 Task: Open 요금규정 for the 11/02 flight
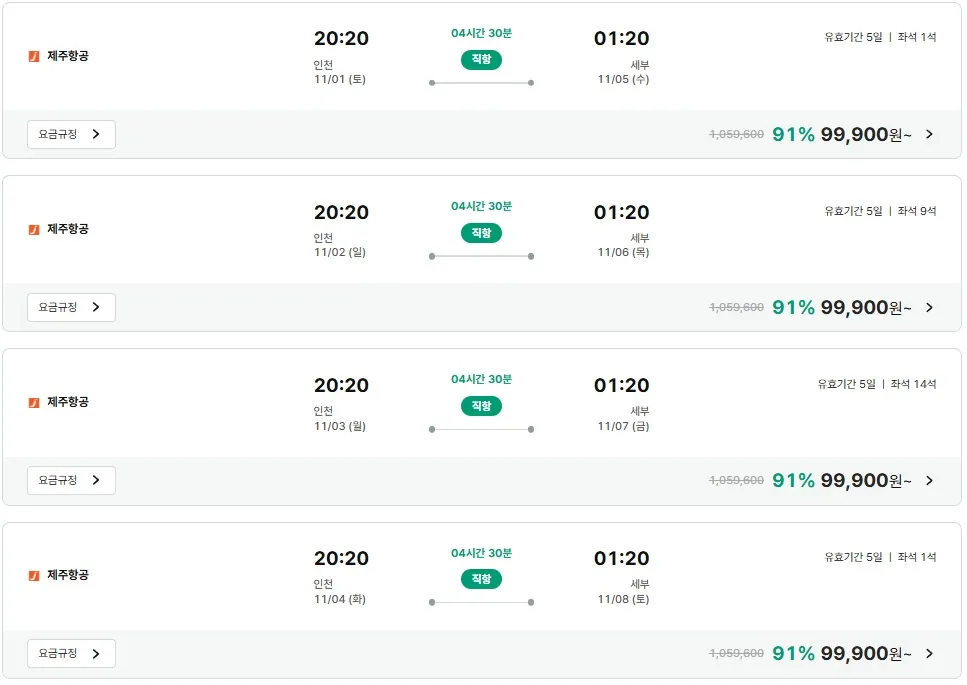click(x=71, y=307)
